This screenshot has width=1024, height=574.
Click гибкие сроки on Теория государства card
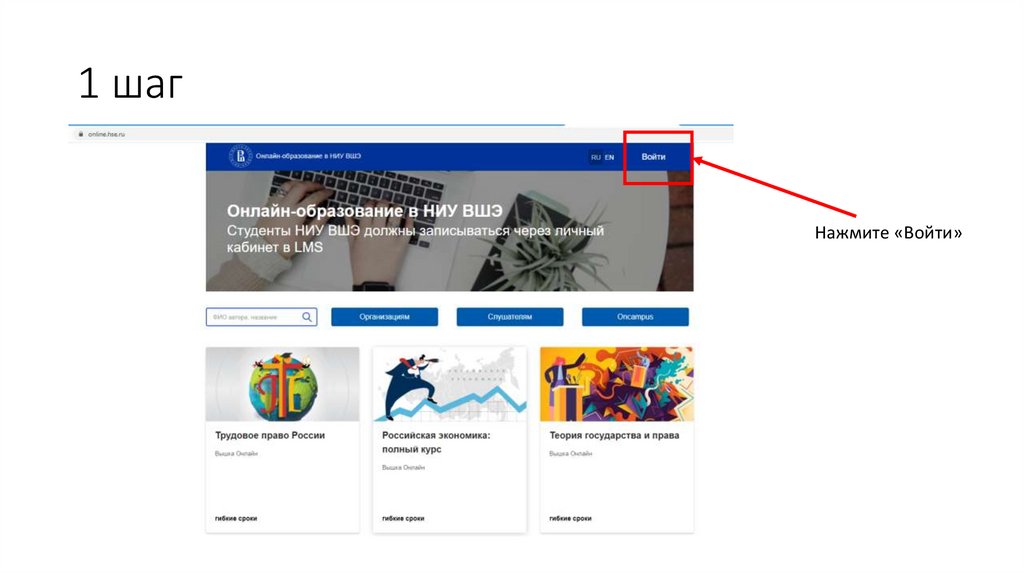pos(570,518)
